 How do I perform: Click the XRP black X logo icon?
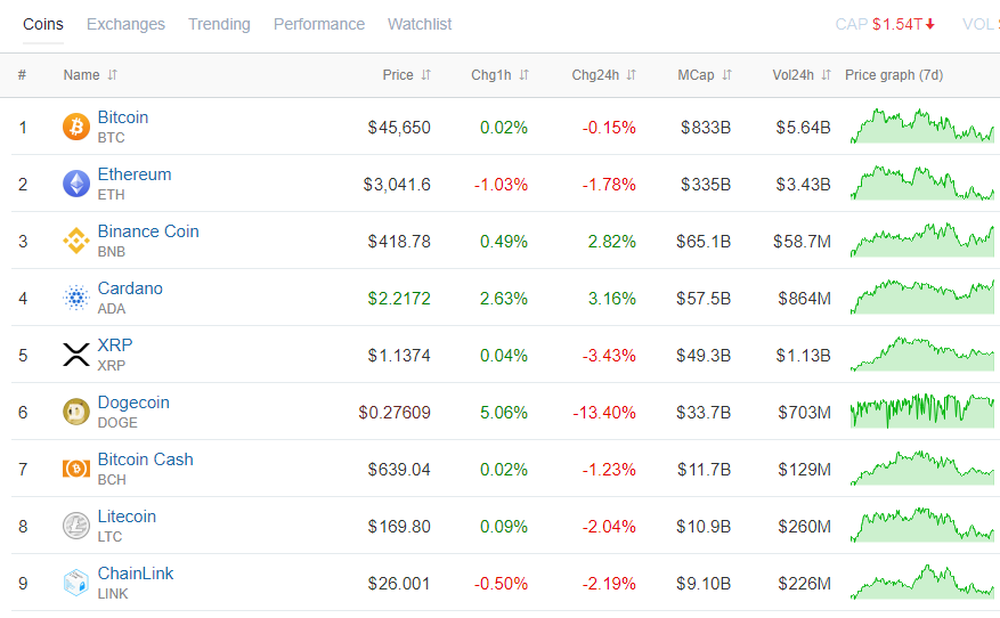click(76, 355)
